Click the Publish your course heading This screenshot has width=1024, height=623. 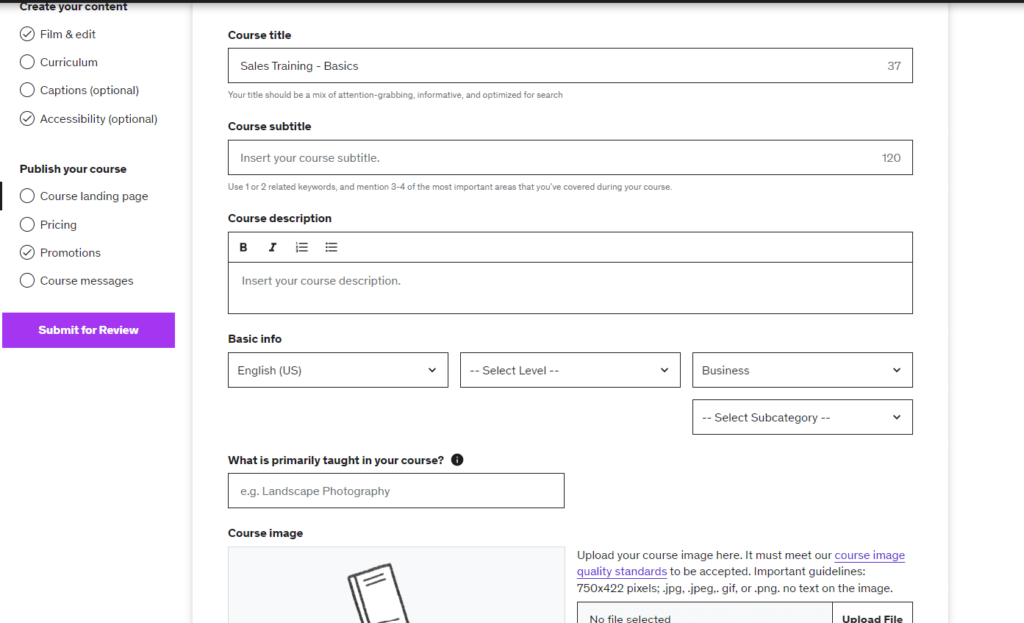pos(73,168)
